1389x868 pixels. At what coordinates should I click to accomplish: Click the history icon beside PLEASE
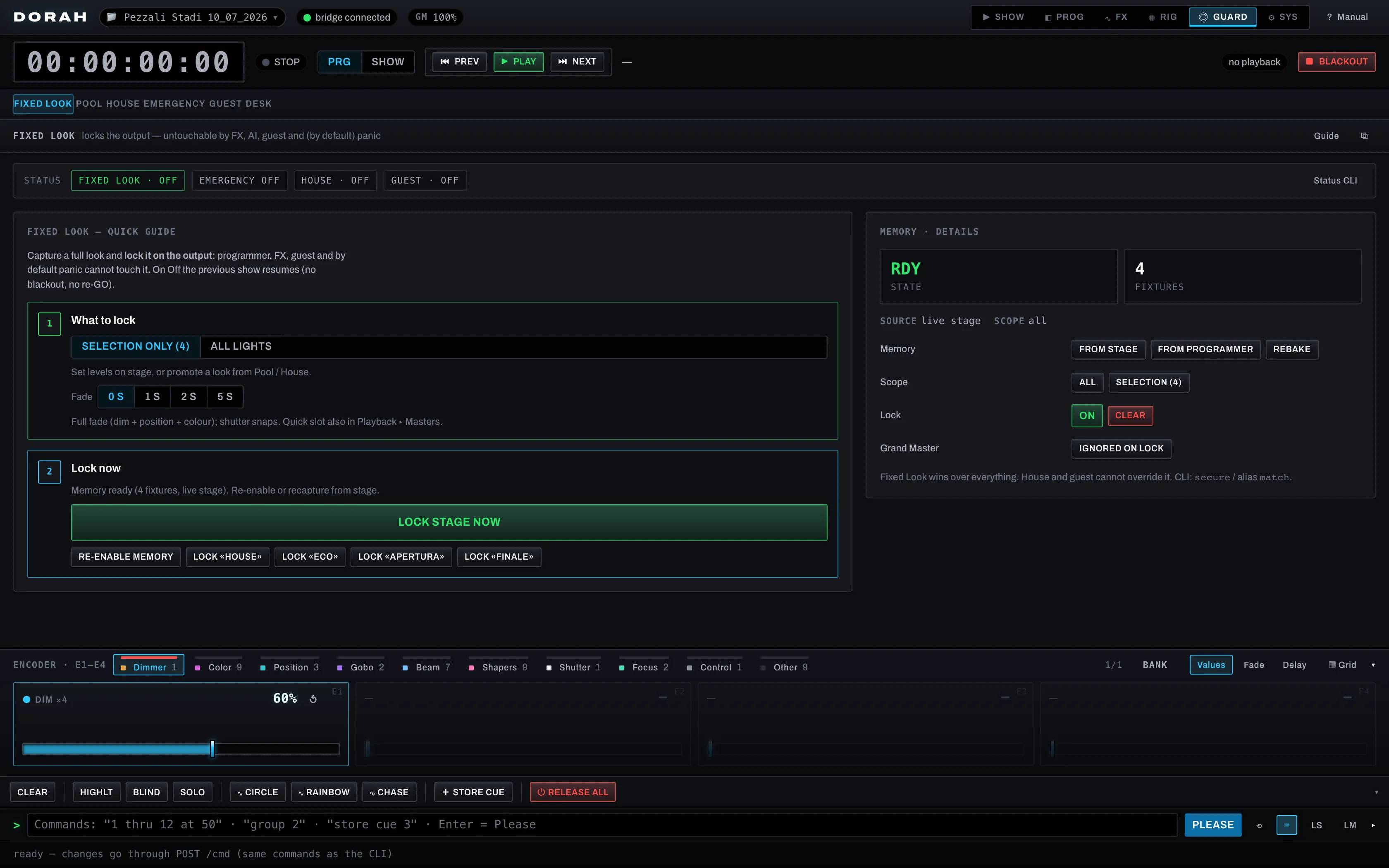tap(1259, 825)
